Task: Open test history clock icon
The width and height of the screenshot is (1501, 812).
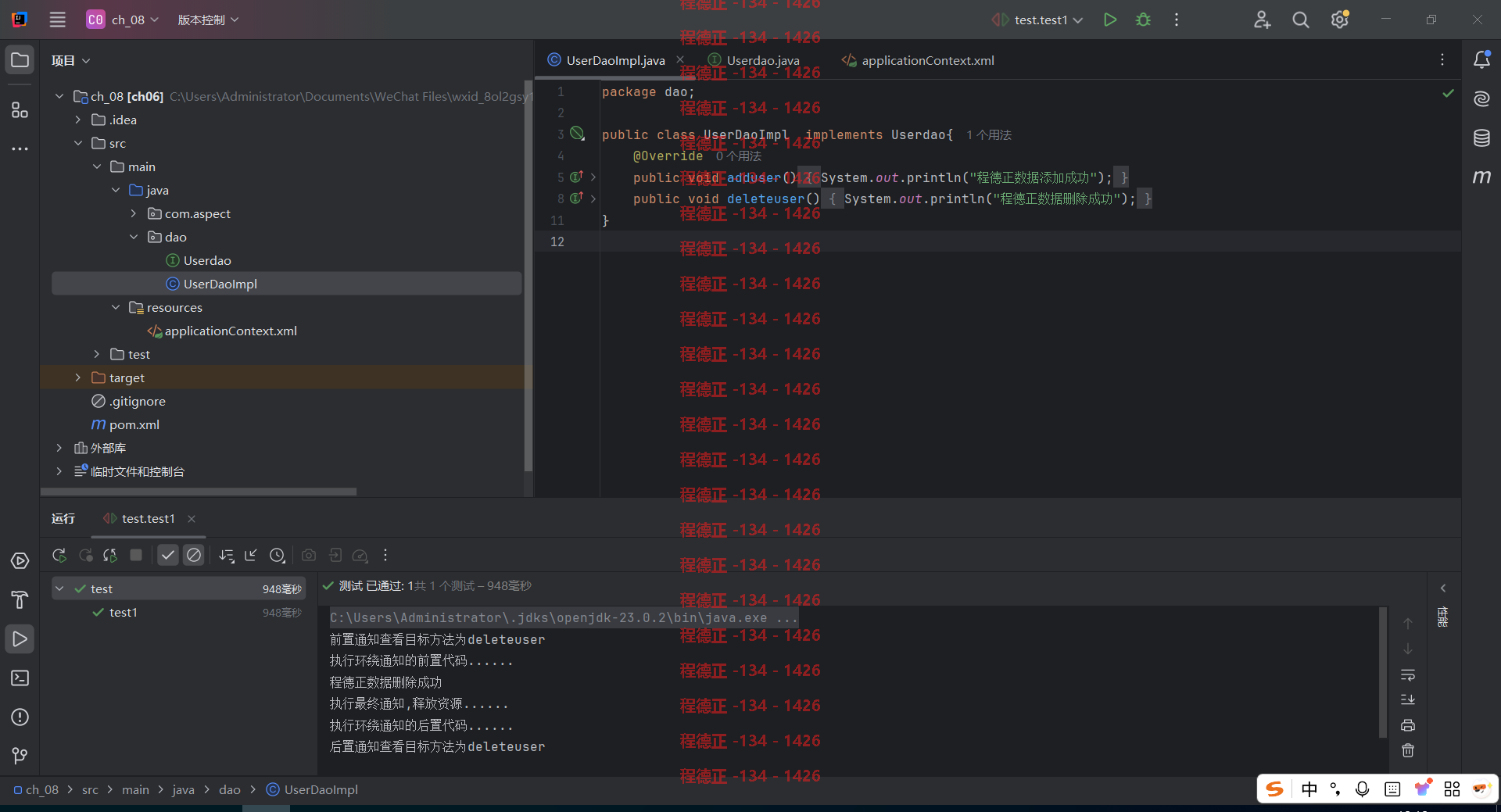Action: coord(278,555)
